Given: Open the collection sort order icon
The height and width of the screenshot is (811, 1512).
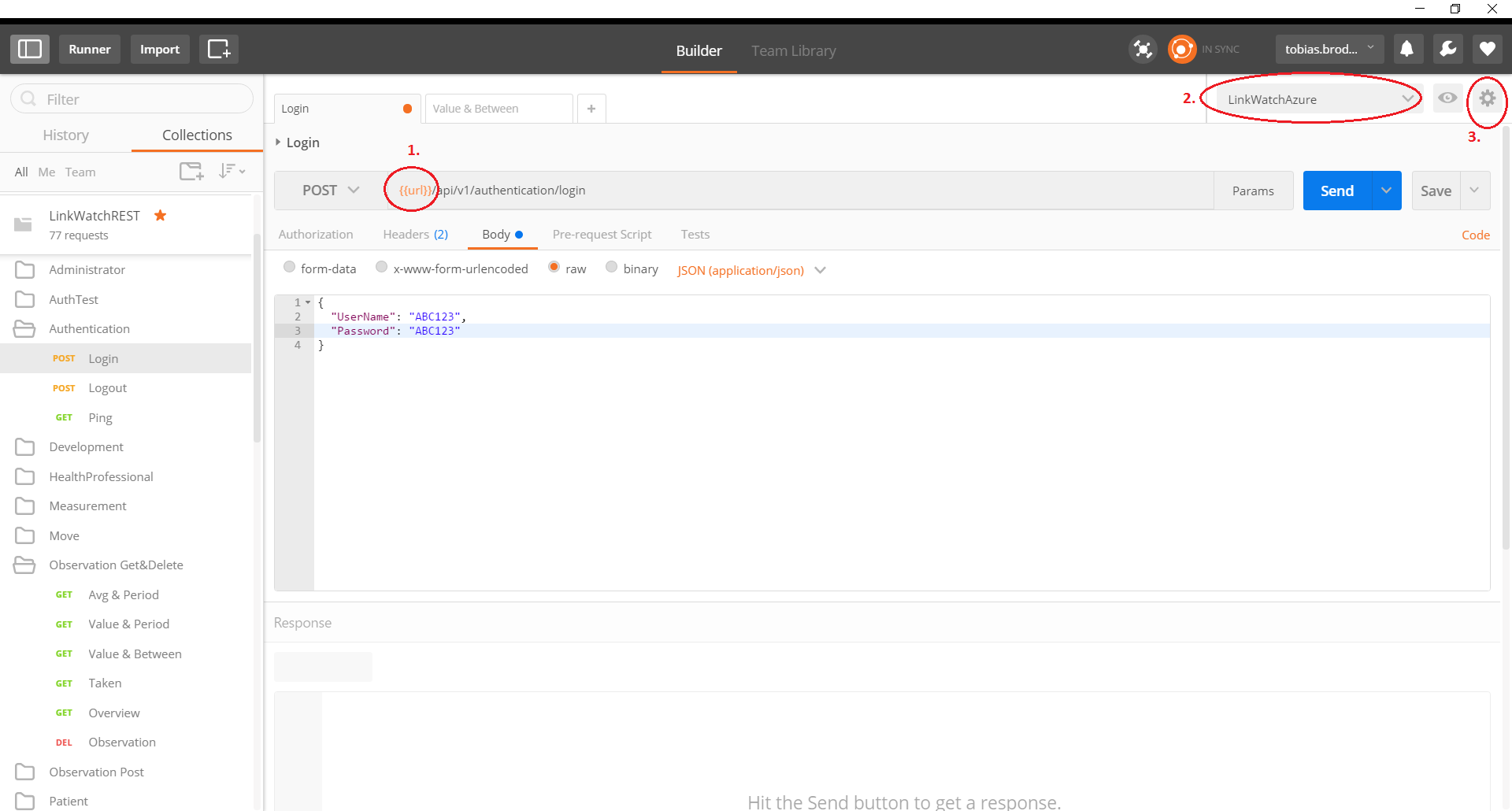Looking at the screenshot, I should click(232, 171).
